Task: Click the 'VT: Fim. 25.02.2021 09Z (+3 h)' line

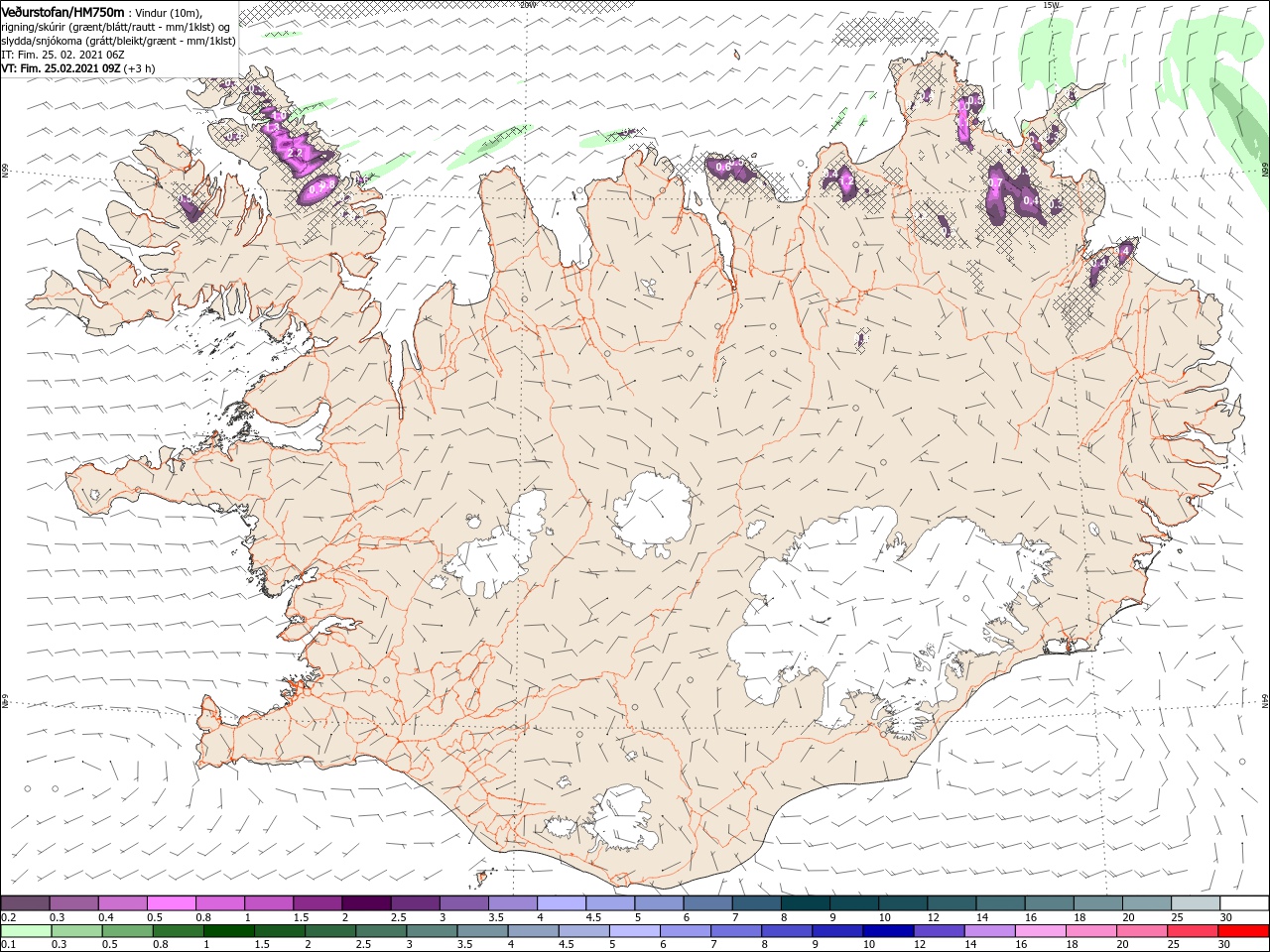Action: (78, 68)
